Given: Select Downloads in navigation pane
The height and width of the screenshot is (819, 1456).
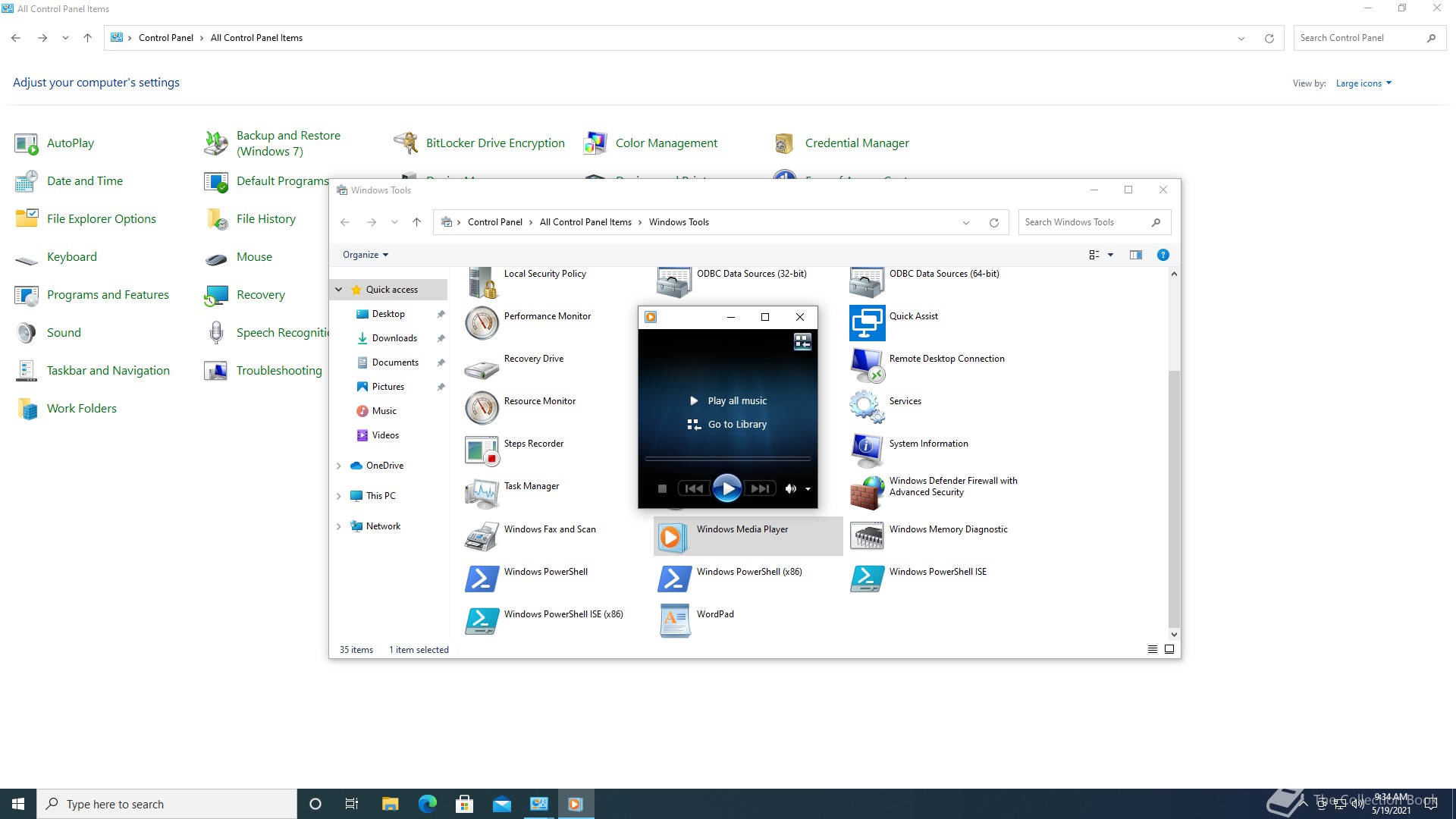Looking at the screenshot, I should [x=394, y=338].
